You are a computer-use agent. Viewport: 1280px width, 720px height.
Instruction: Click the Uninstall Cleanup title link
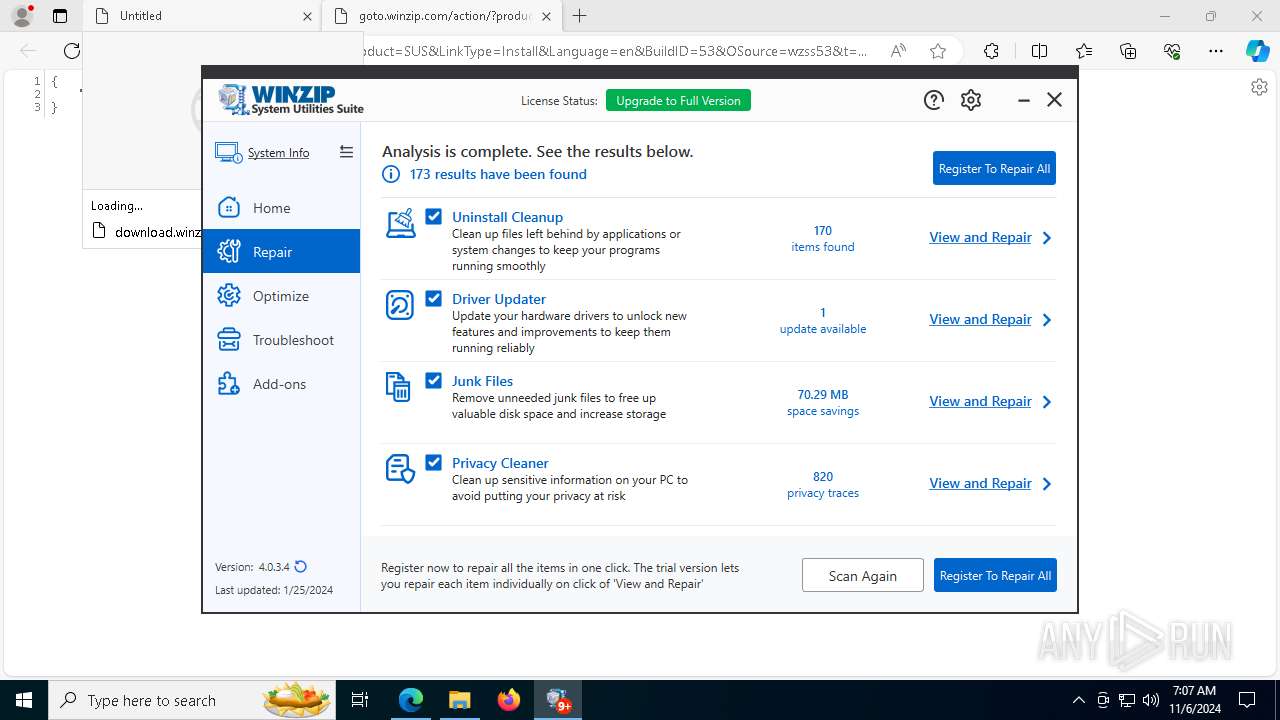pyautogui.click(x=507, y=217)
